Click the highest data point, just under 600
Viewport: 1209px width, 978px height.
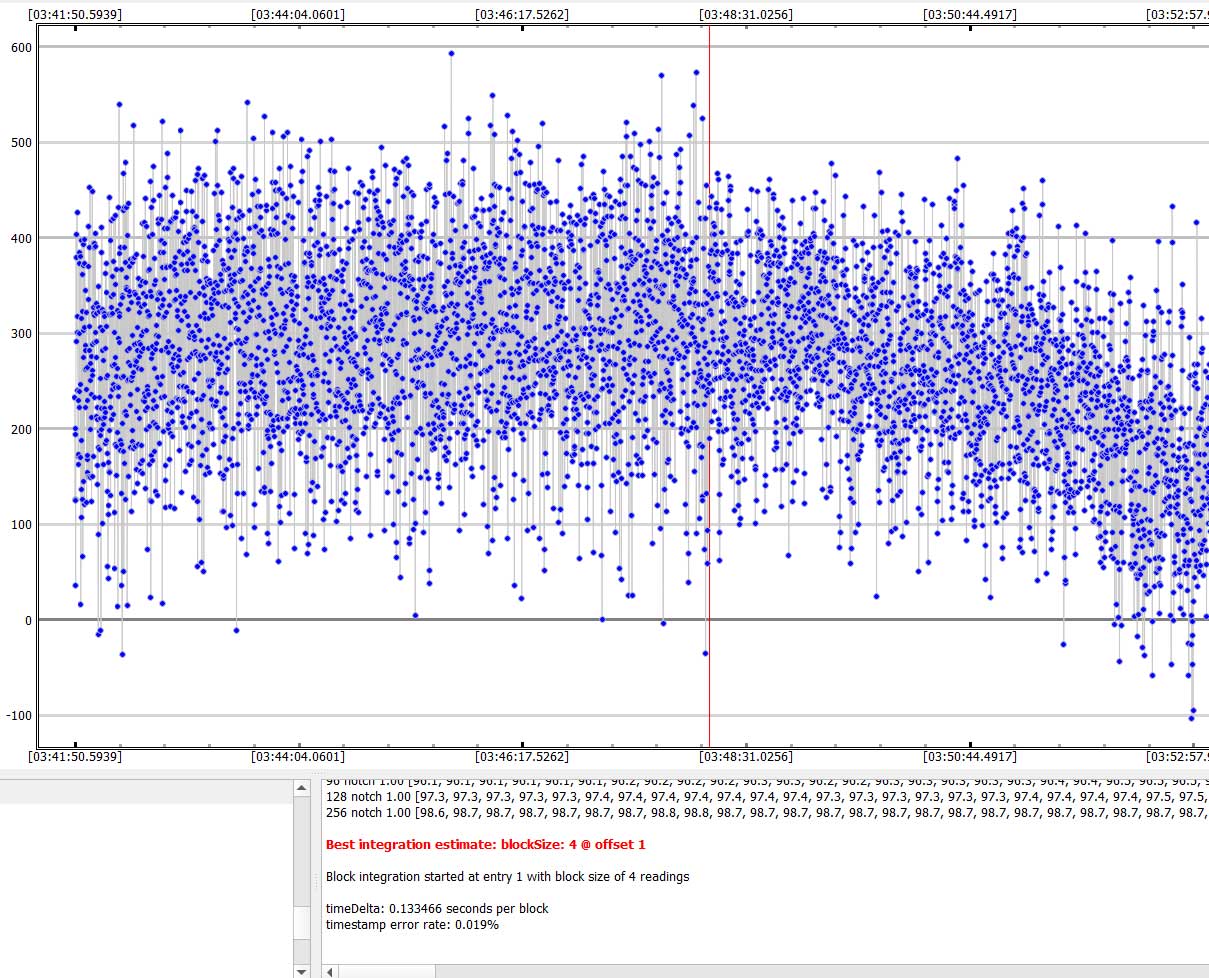tap(451, 54)
